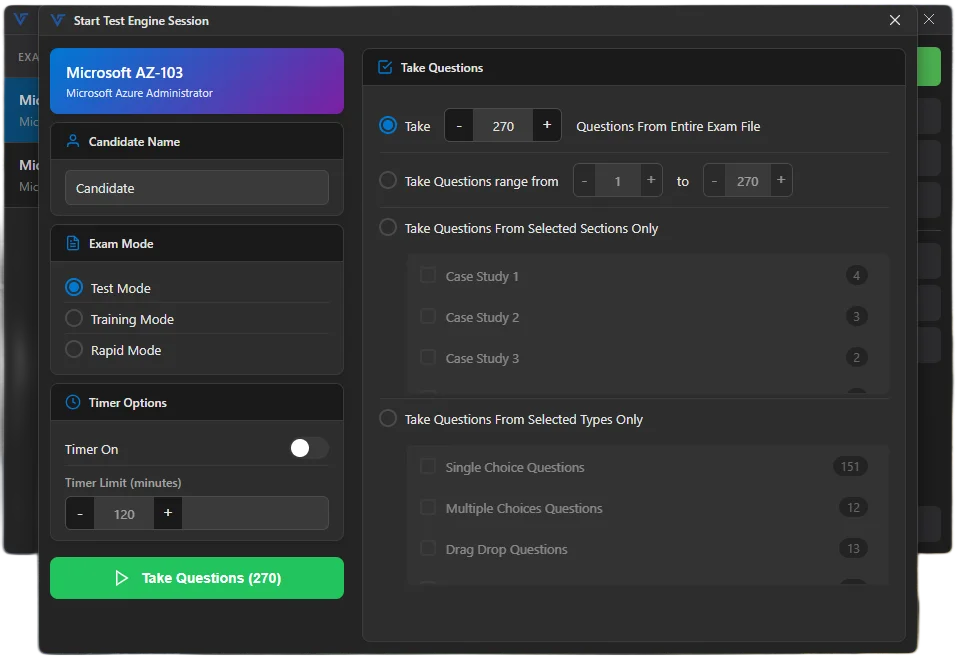Click the VCE Exam Simulator logo behind the dialog
Viewport: 958px width, 661px height.
pos(19,19)
